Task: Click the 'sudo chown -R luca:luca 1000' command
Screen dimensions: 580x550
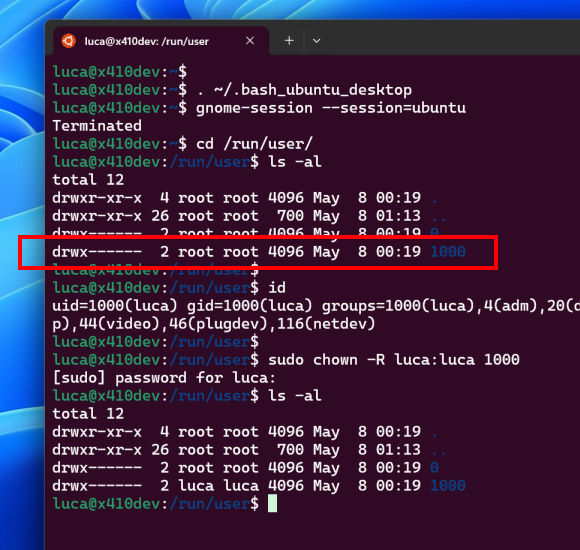Action: pyautogui.click(x=394, y=360)
